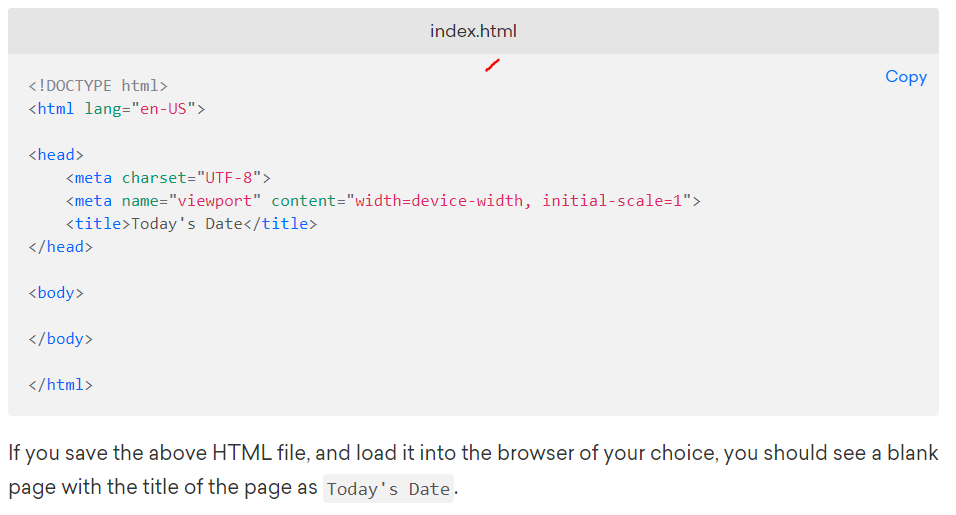This screenshot has height=515, width=956.
Task: Click the paragraph text about saving HTML file
Action: tap(473, 470)
